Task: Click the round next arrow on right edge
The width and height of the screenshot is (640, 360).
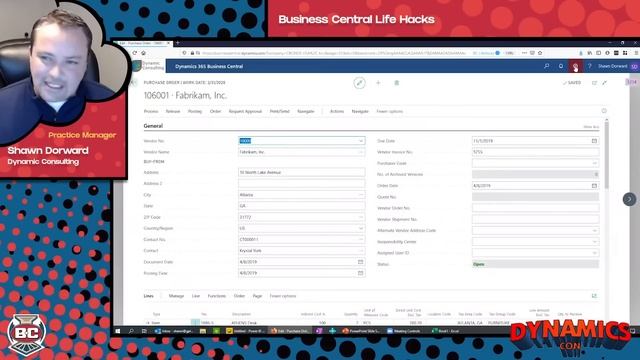Action: click(x=629, y=199)
